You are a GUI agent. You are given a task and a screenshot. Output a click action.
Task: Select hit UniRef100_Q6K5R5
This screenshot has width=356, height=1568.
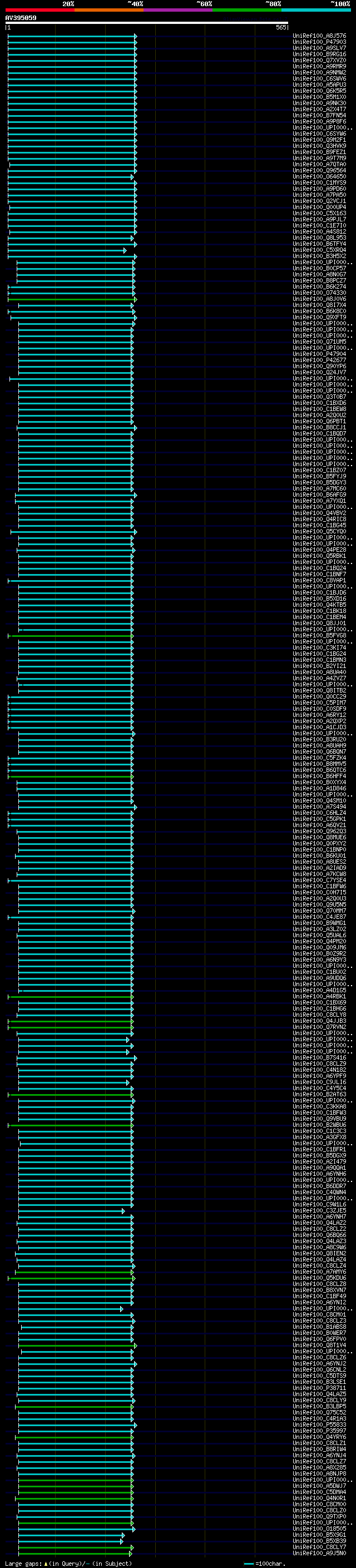(x=319, y=91)
